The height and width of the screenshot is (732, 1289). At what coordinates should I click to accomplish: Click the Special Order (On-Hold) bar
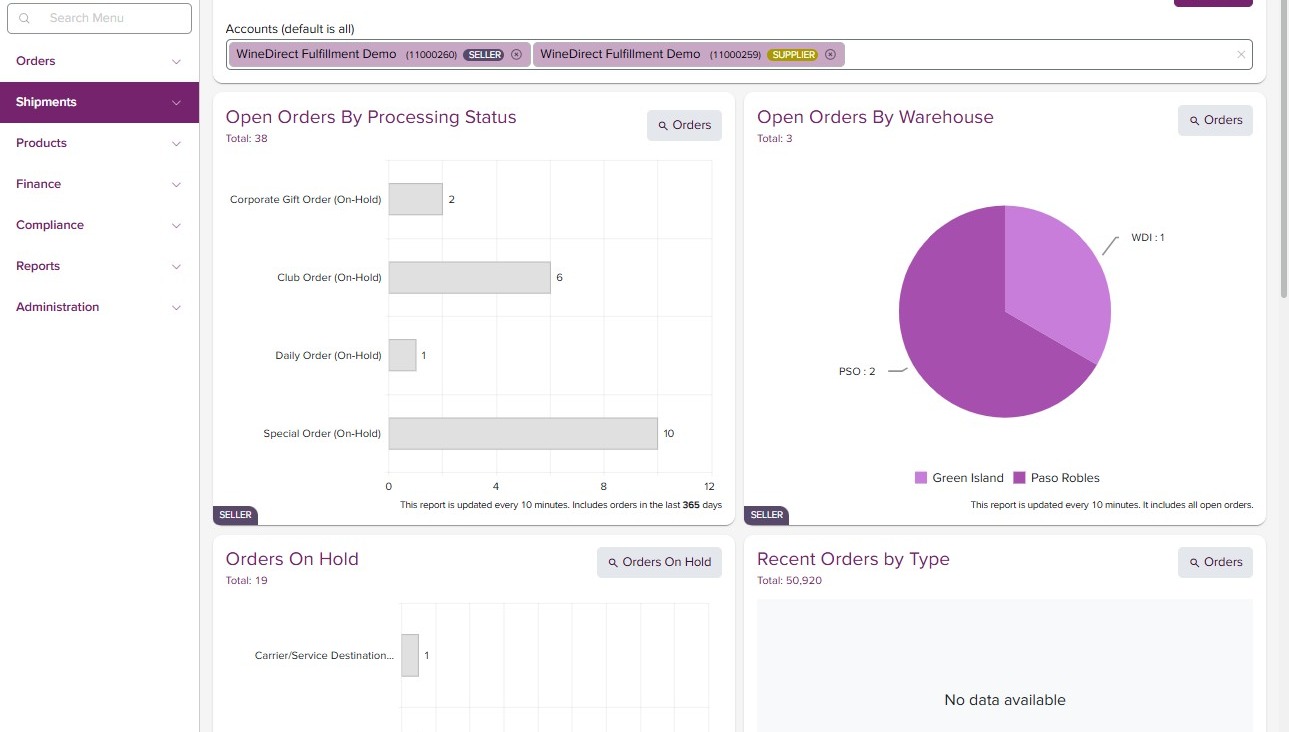click(523, 434)
